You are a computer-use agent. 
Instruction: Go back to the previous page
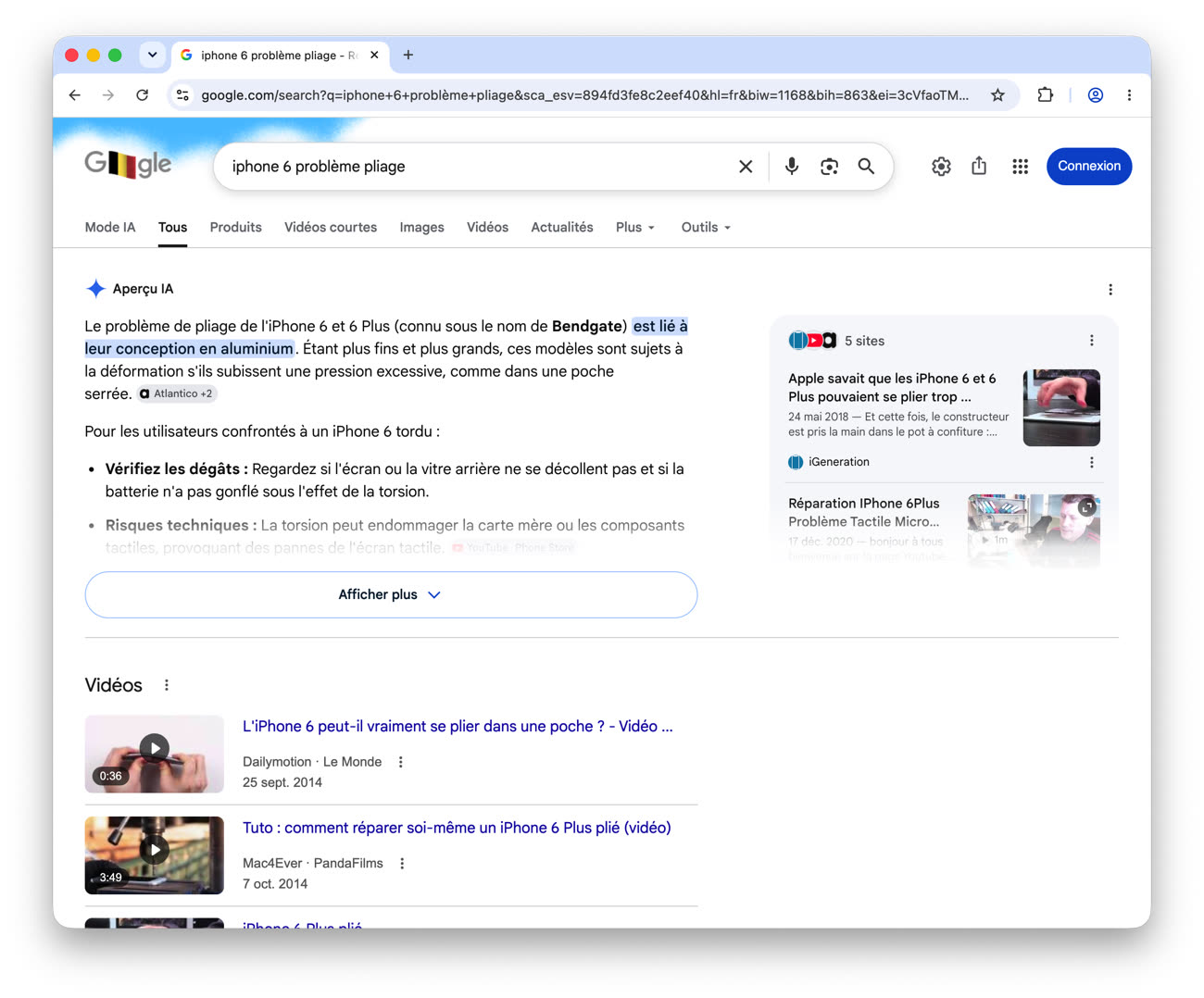click(x=75, y=94)
